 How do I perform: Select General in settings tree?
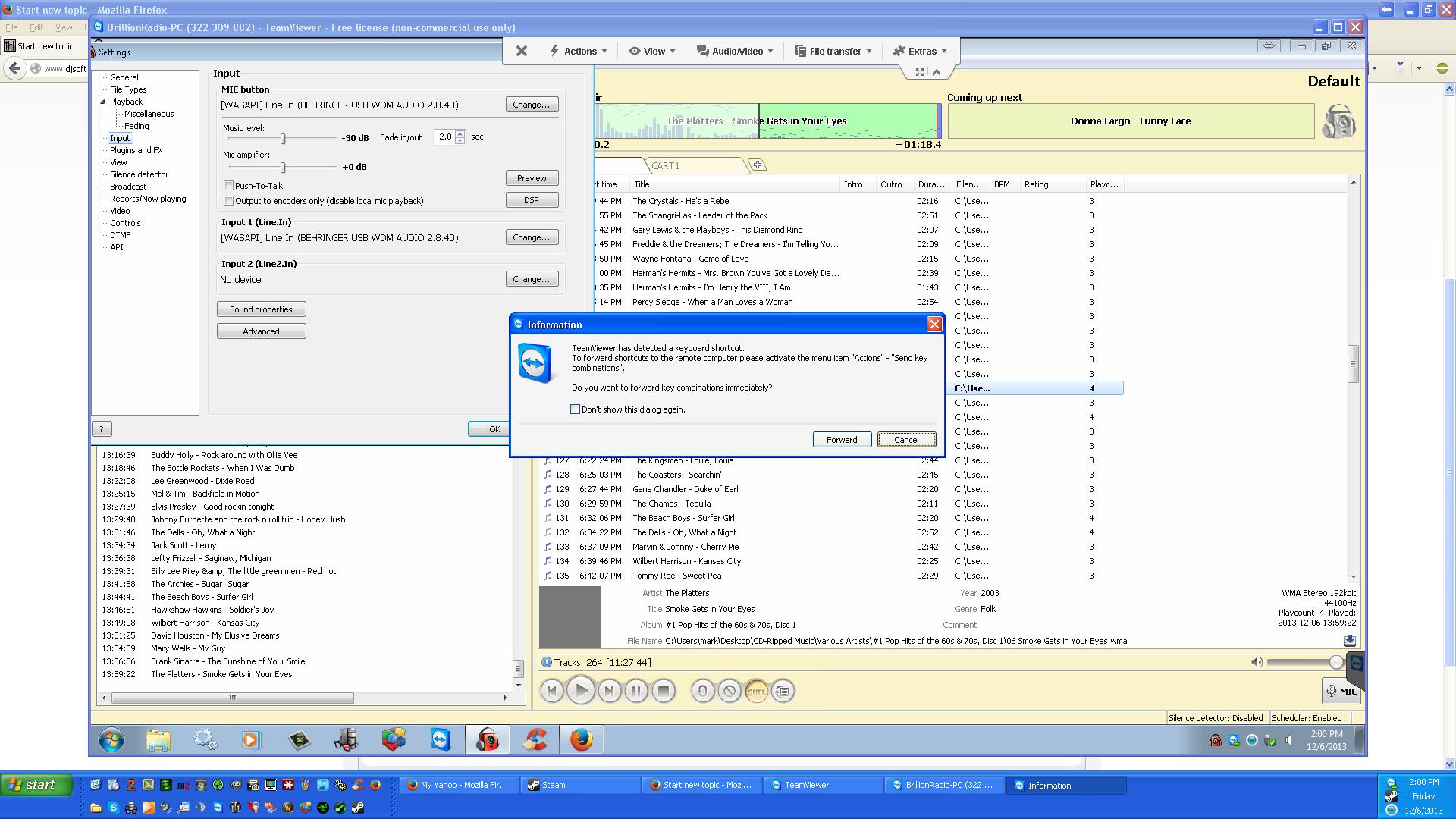coord(124,77)
